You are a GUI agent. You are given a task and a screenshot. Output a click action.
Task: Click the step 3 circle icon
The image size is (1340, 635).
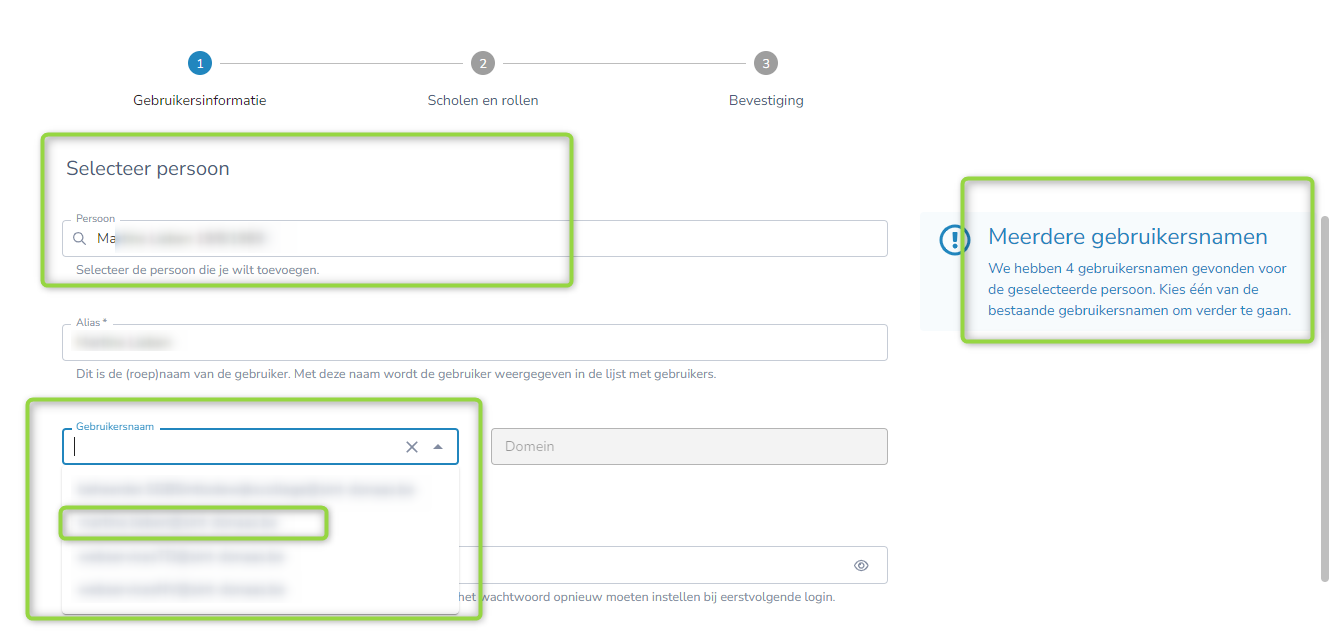pos(766,64)
